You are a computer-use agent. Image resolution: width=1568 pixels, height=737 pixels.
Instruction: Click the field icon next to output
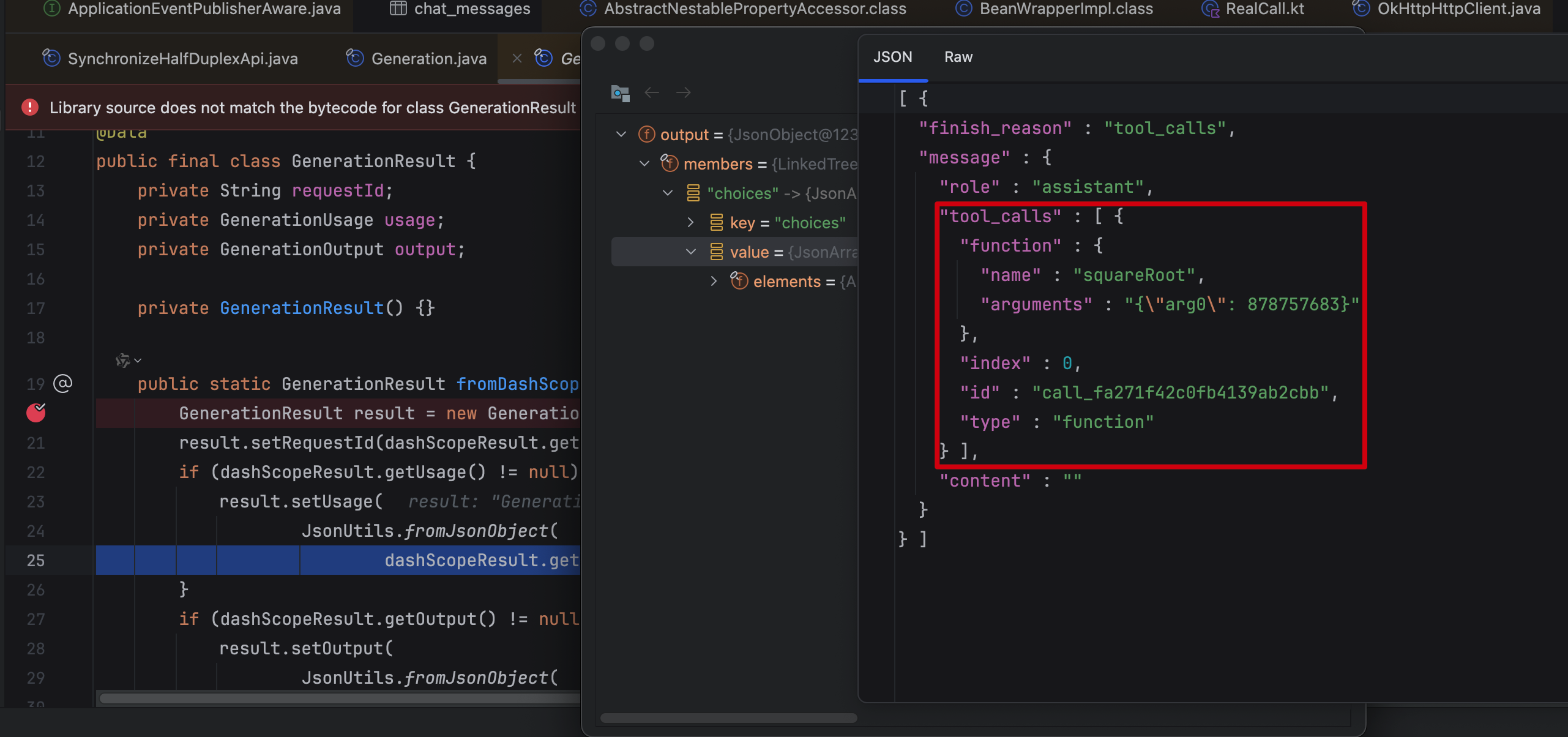coord(646,135)
